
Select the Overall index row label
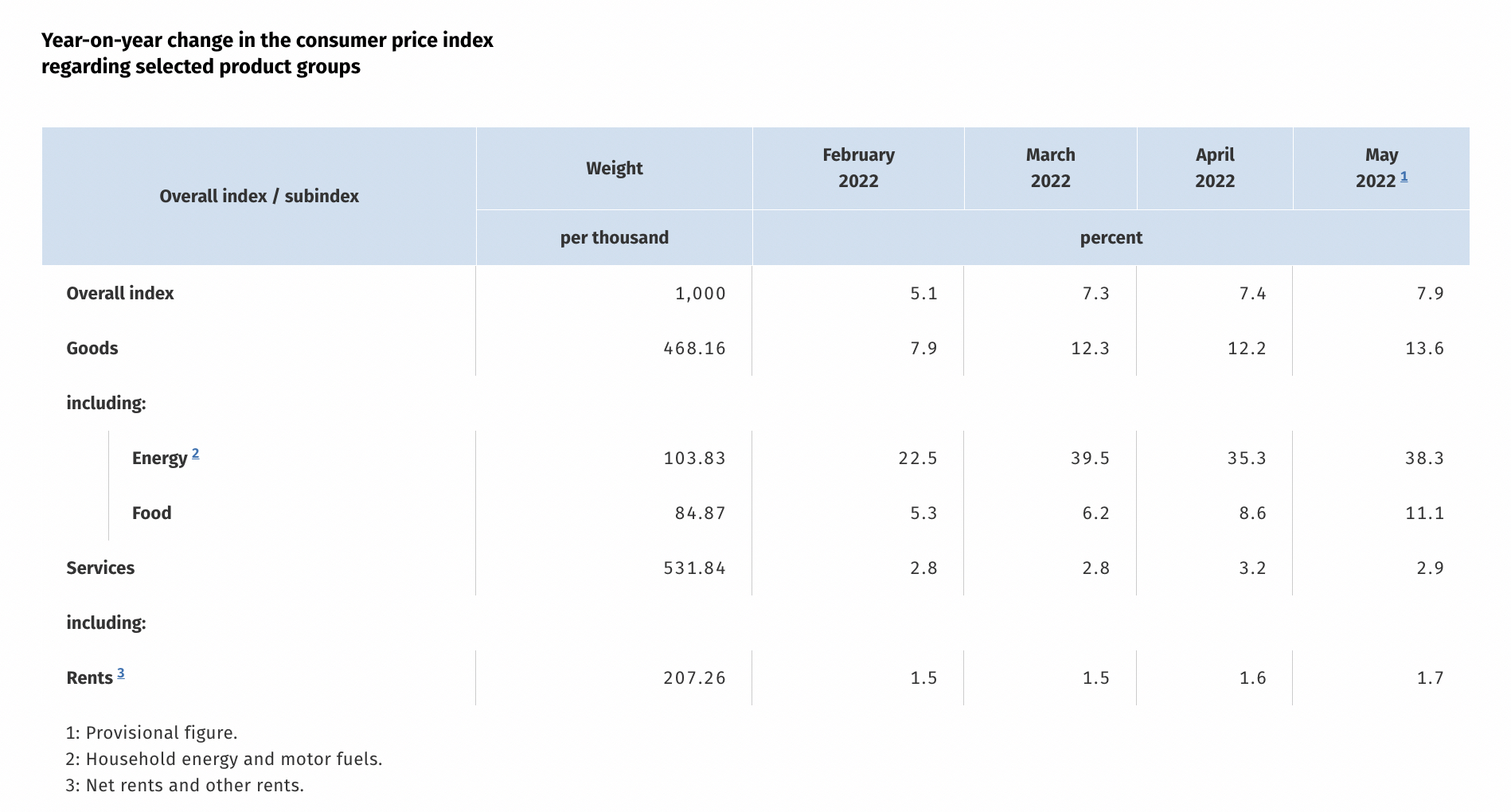point(120,293)
